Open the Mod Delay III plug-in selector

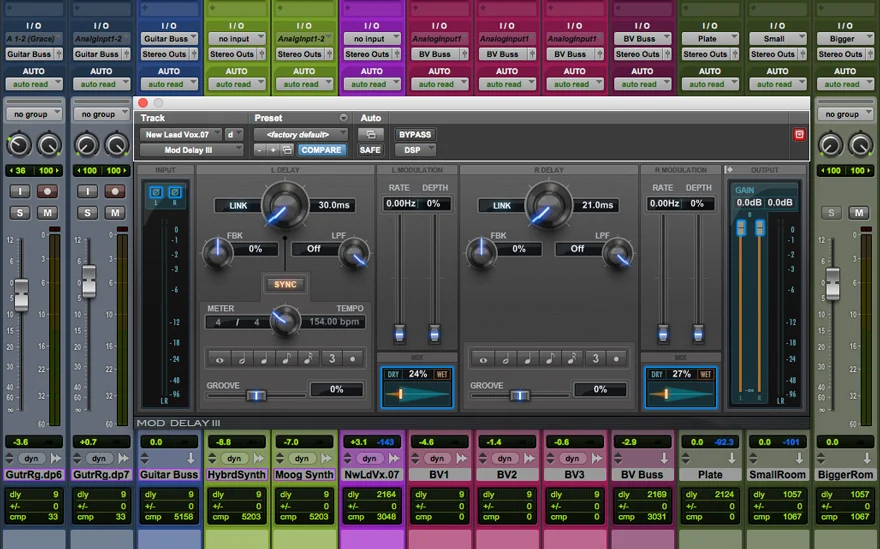(x=191, y=150)
